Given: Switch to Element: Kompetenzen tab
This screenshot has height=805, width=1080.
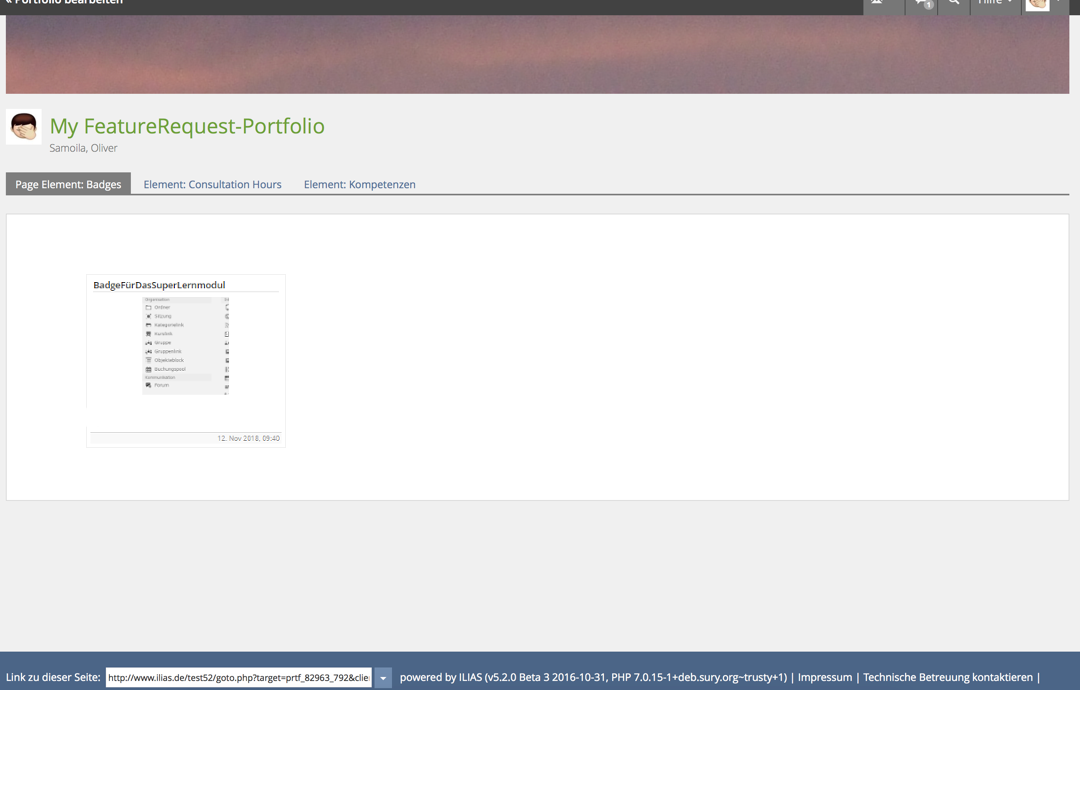Looking at the screenshot, I should (x=360, y=184).
